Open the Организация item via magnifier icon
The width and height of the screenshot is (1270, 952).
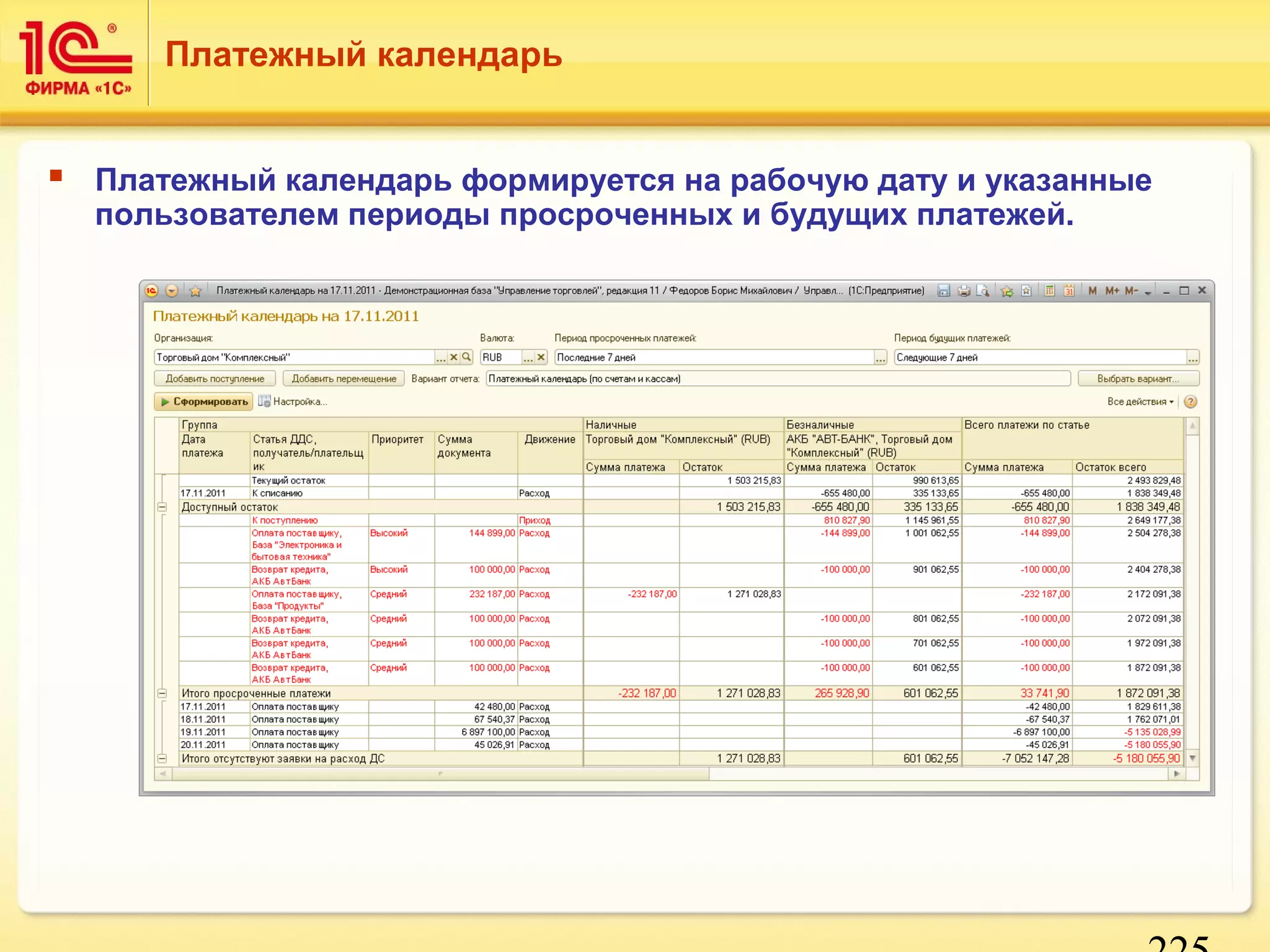pos(466,358)
